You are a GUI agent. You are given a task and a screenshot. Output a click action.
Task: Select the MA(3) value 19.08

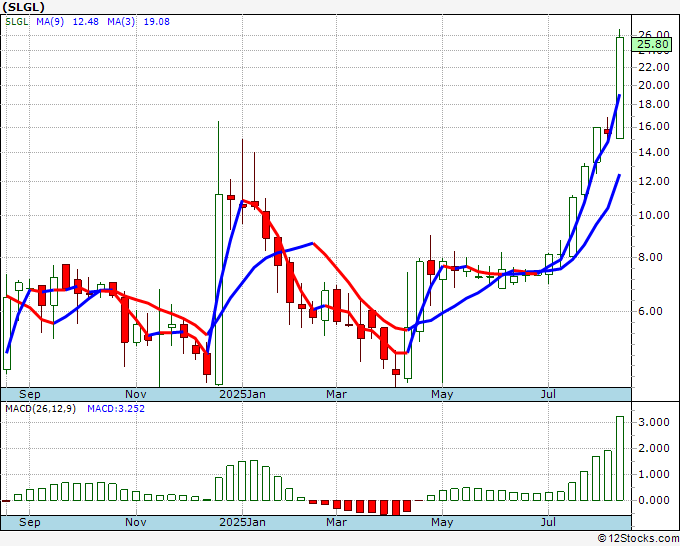[157, 22]
